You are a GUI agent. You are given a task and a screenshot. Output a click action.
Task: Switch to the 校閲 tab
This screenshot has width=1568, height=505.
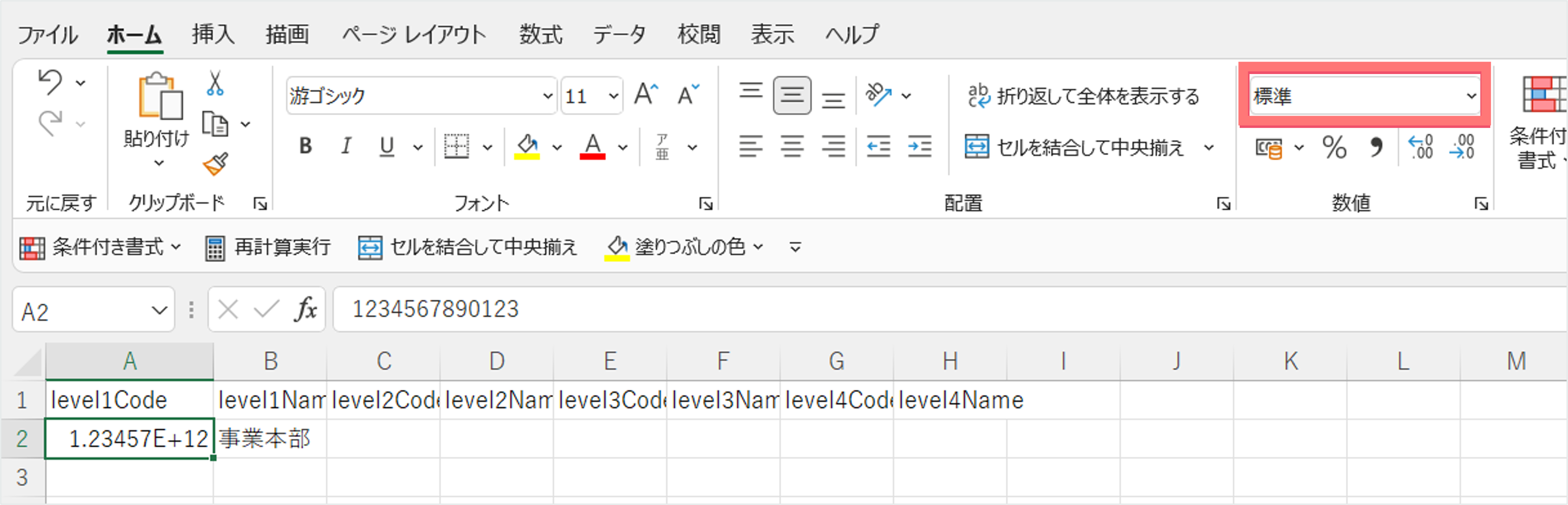click(699, 34)
